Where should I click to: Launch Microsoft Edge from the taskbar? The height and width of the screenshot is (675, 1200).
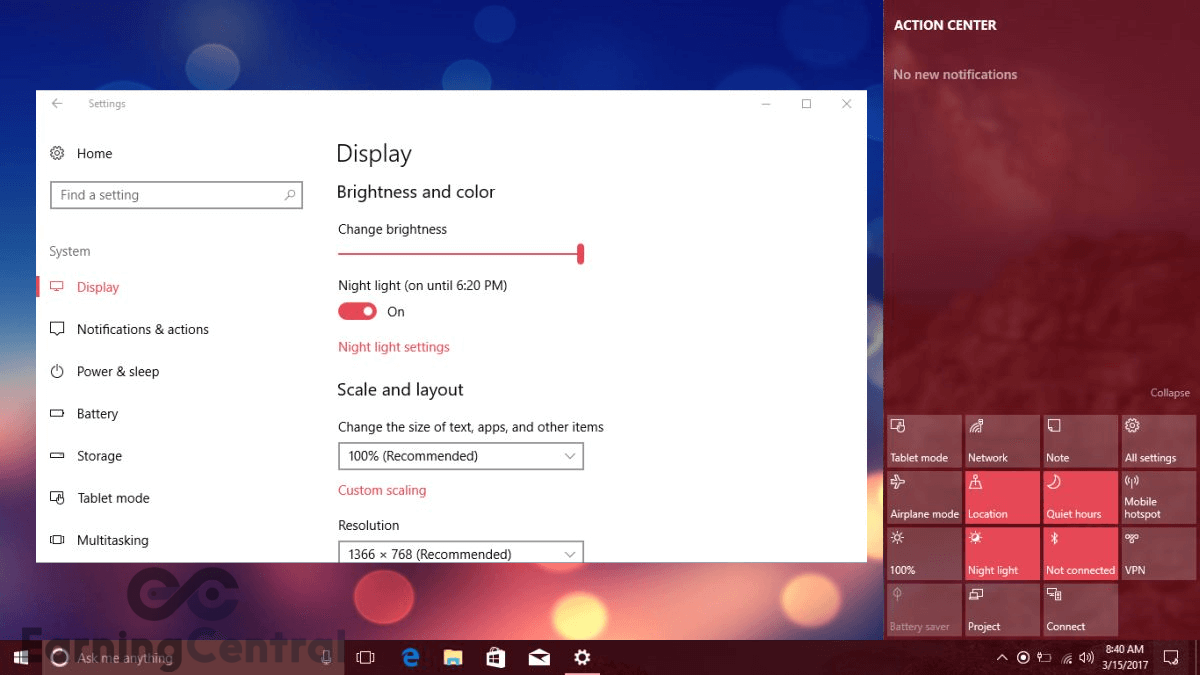(x=410, y=658)
